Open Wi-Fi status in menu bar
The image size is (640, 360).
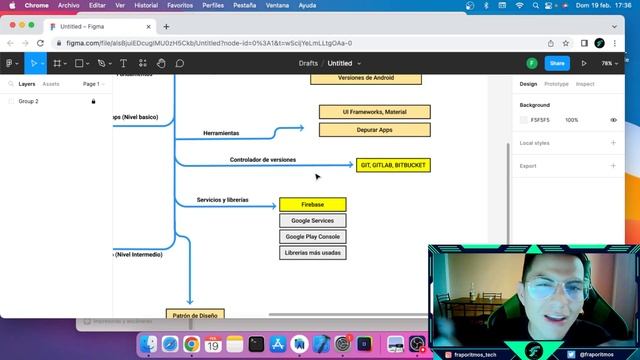pyautogui.click(x=520, y=5)
